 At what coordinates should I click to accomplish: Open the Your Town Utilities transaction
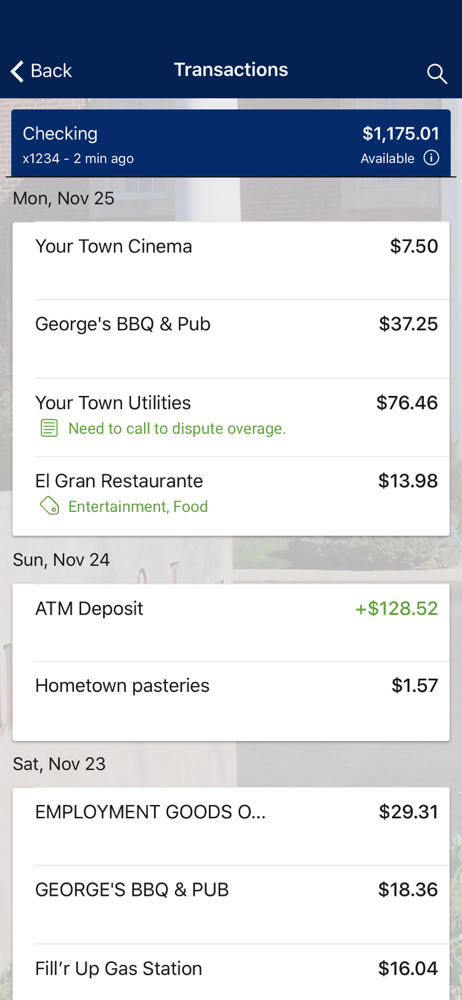[231, 417]
